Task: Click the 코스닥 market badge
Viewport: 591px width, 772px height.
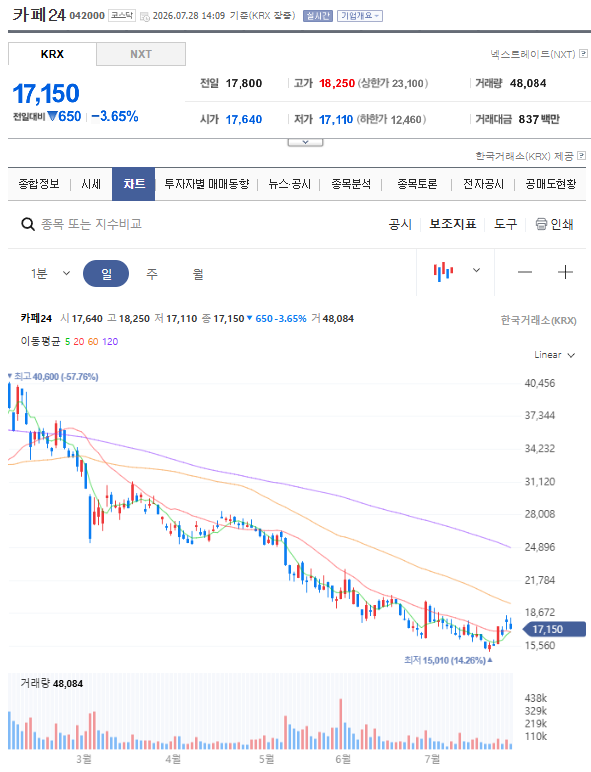Action: click(121, 16)
